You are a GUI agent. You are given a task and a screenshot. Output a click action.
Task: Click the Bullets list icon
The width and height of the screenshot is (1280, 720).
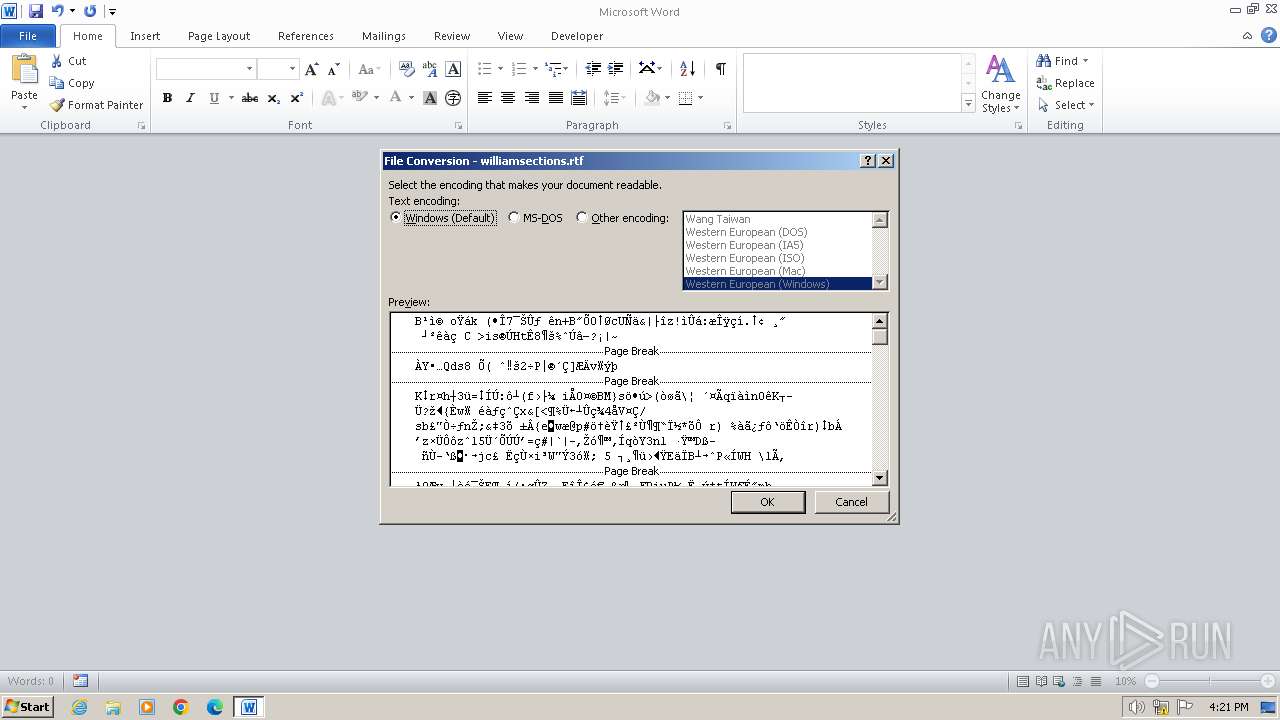pyautogui.click(x=485, y=69)
